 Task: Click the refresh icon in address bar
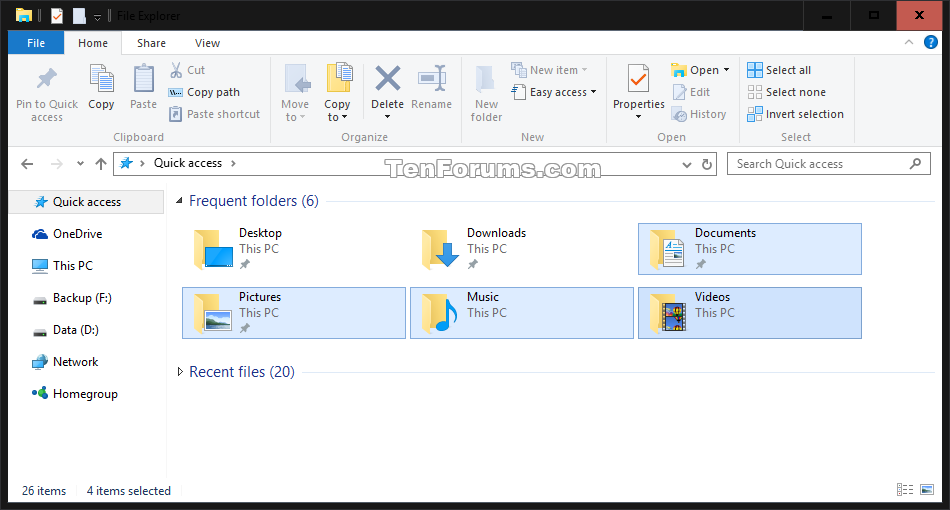(706, 164)
